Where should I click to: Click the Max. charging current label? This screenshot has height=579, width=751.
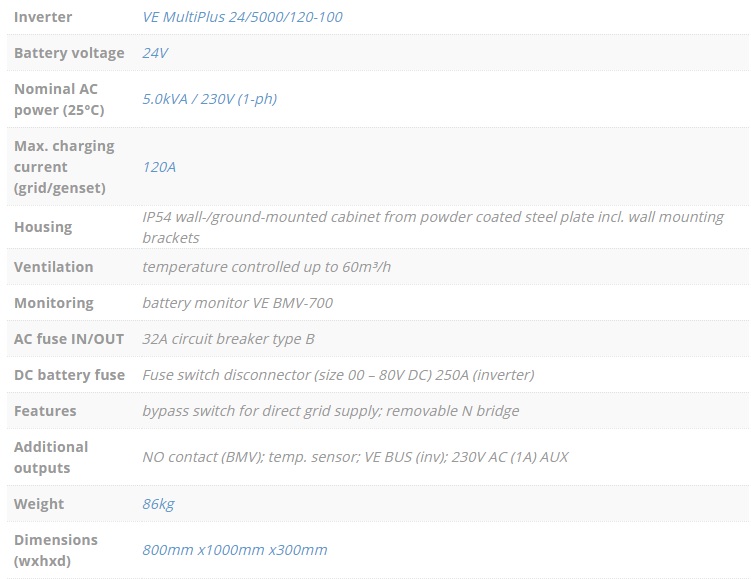click(64, 167)
